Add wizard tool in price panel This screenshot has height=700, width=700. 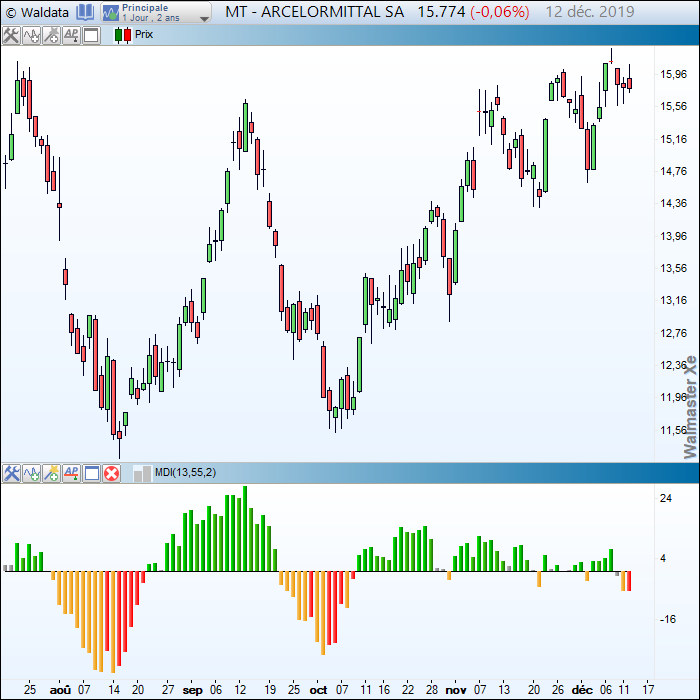[x=51, y=35]
